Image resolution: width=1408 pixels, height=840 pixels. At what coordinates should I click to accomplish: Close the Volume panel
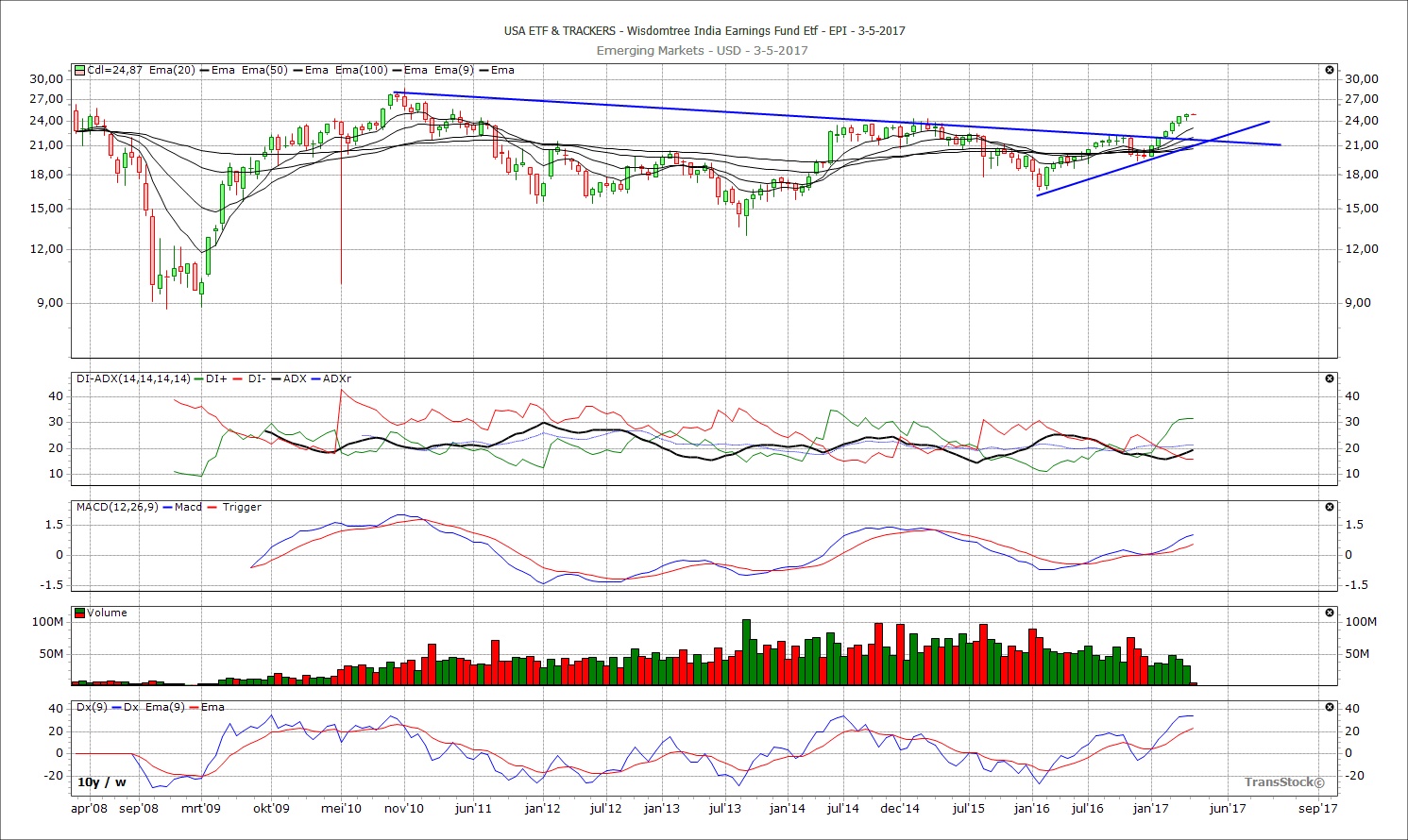click(x=1330, y=613)
